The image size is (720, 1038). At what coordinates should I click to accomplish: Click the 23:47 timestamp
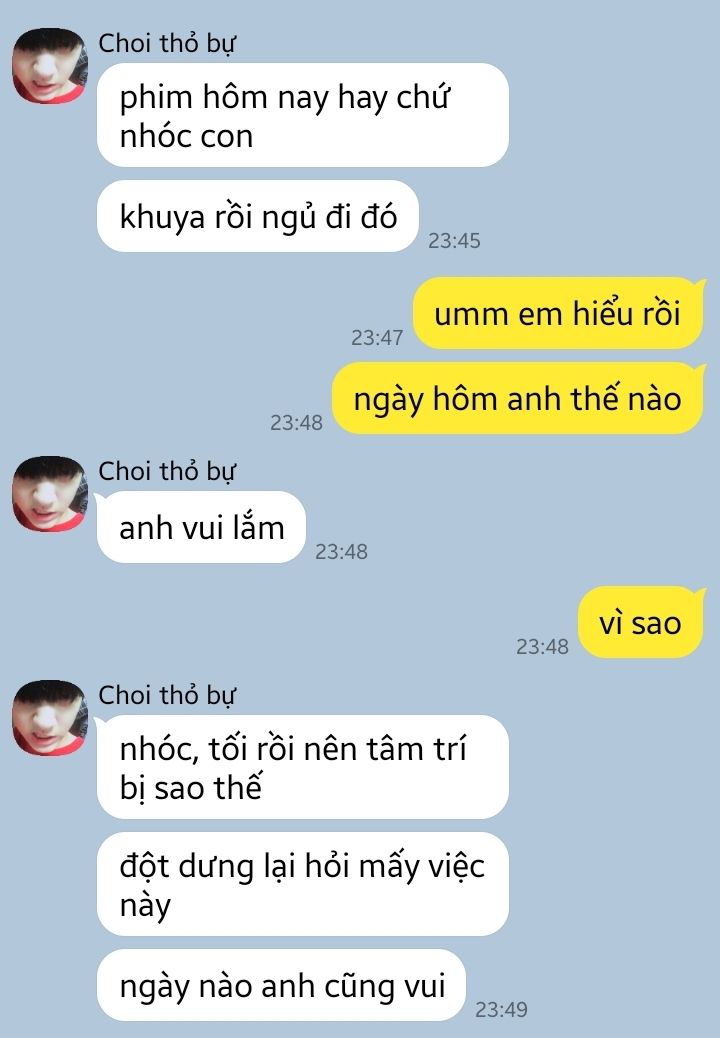coord(377,338)
